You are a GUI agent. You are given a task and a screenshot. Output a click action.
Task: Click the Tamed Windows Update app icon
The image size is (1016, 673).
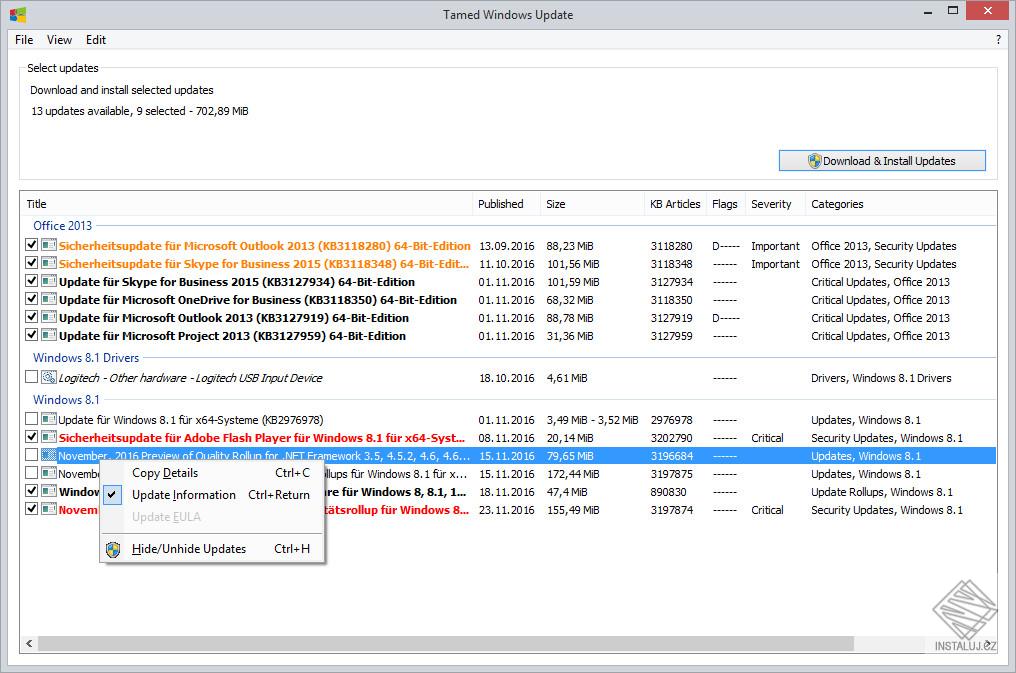point(18,14)
